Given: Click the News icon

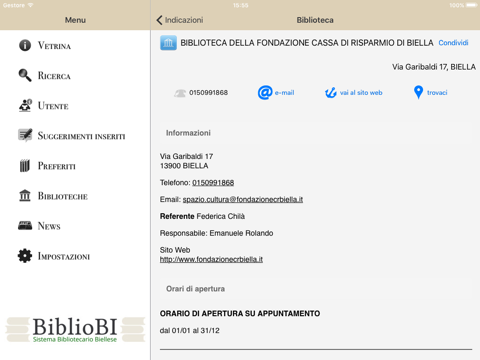Looking at the screenshot, I should (25, 225).
